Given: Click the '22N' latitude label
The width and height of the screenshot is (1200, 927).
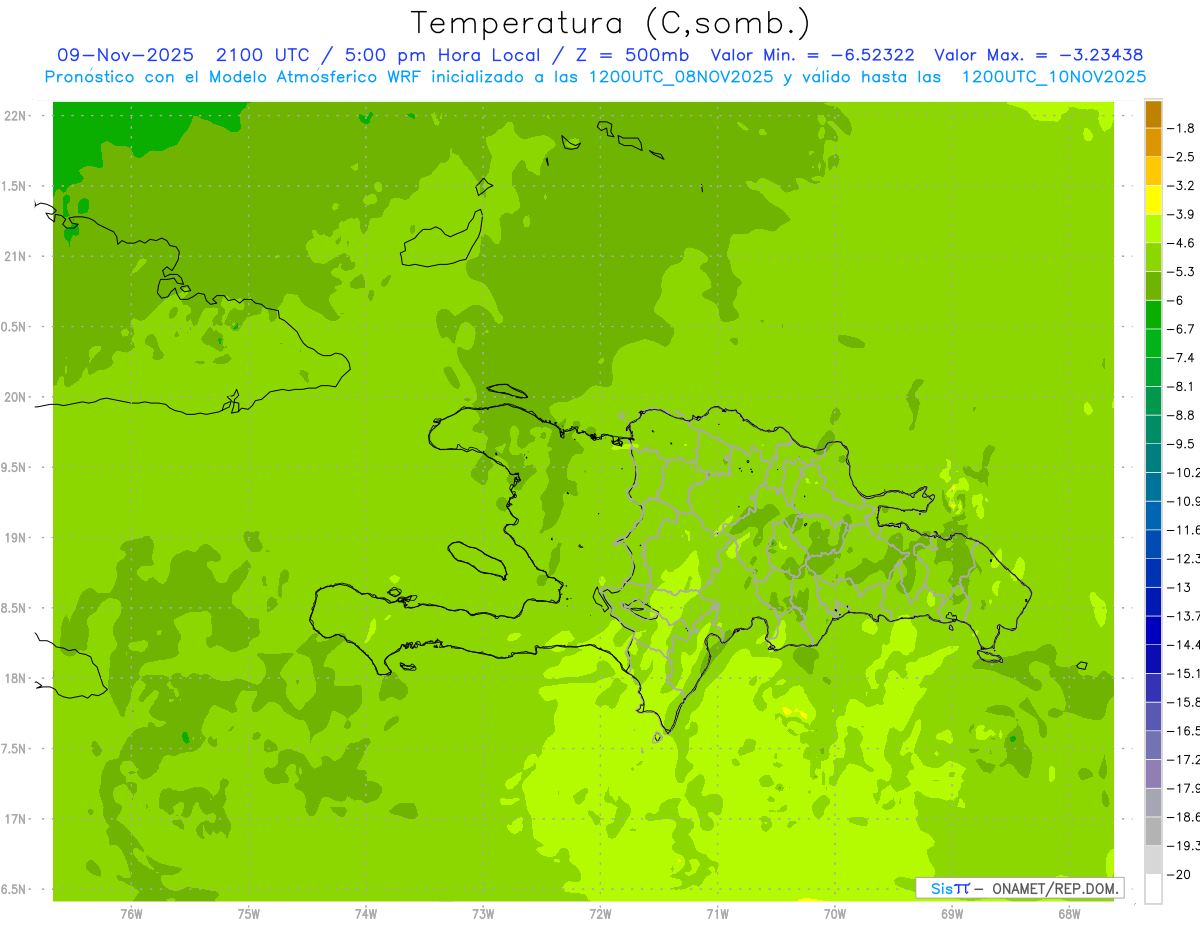Looking at the screenshot, I should coord(16,115).
